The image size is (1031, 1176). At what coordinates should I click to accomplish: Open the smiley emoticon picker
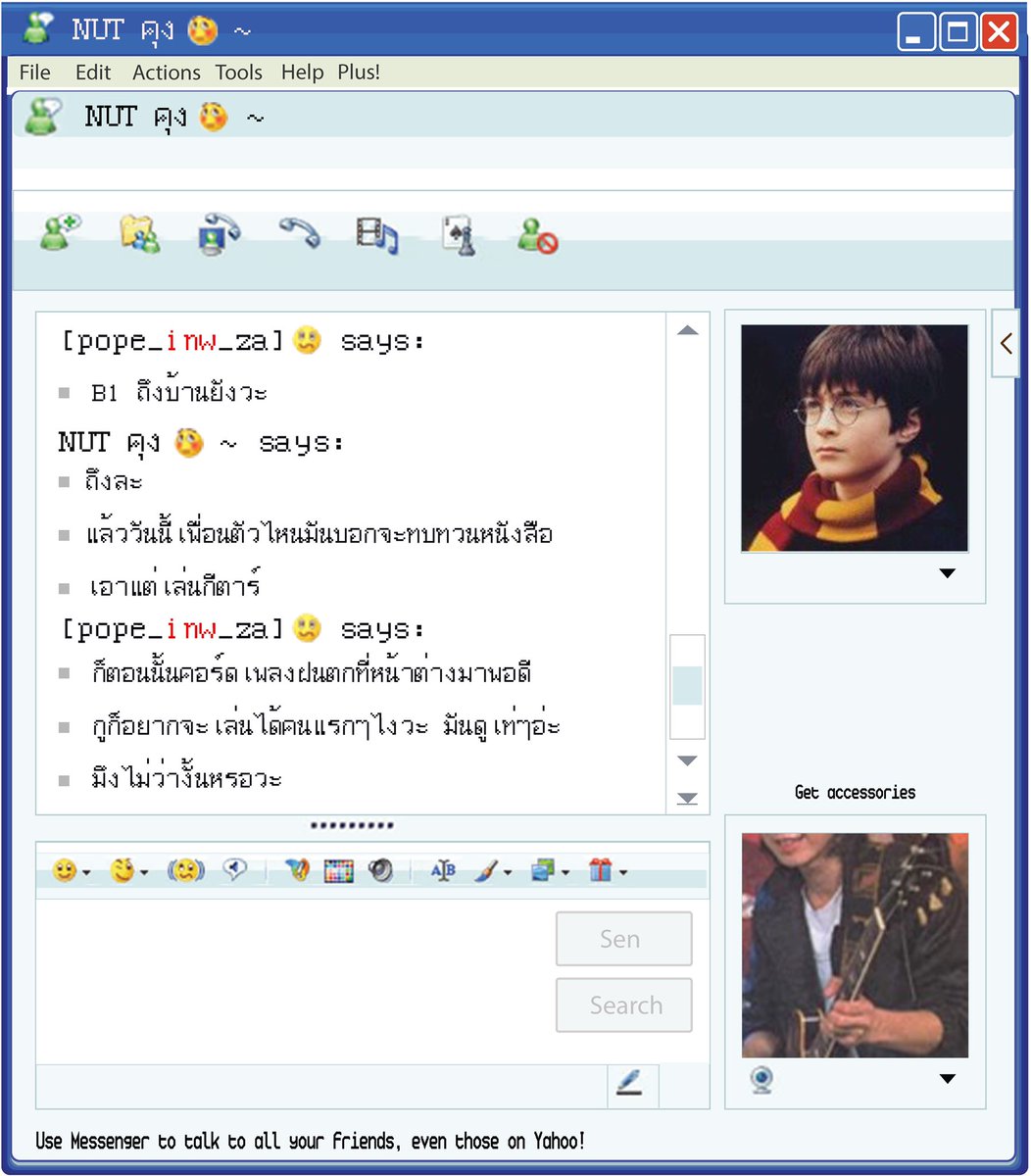(x=65, y=870)
